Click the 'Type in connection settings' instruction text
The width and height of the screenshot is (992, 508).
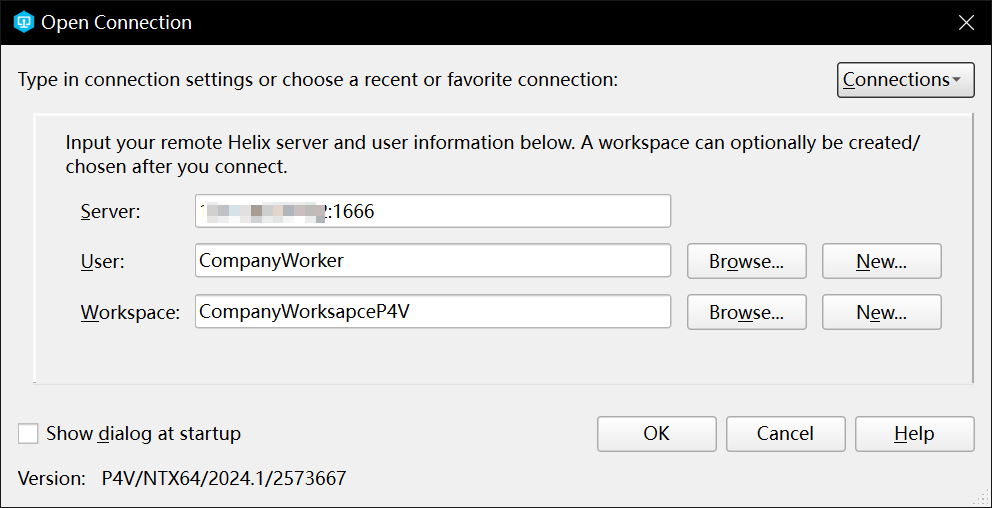pyautogui.click(x=317, y=80)
